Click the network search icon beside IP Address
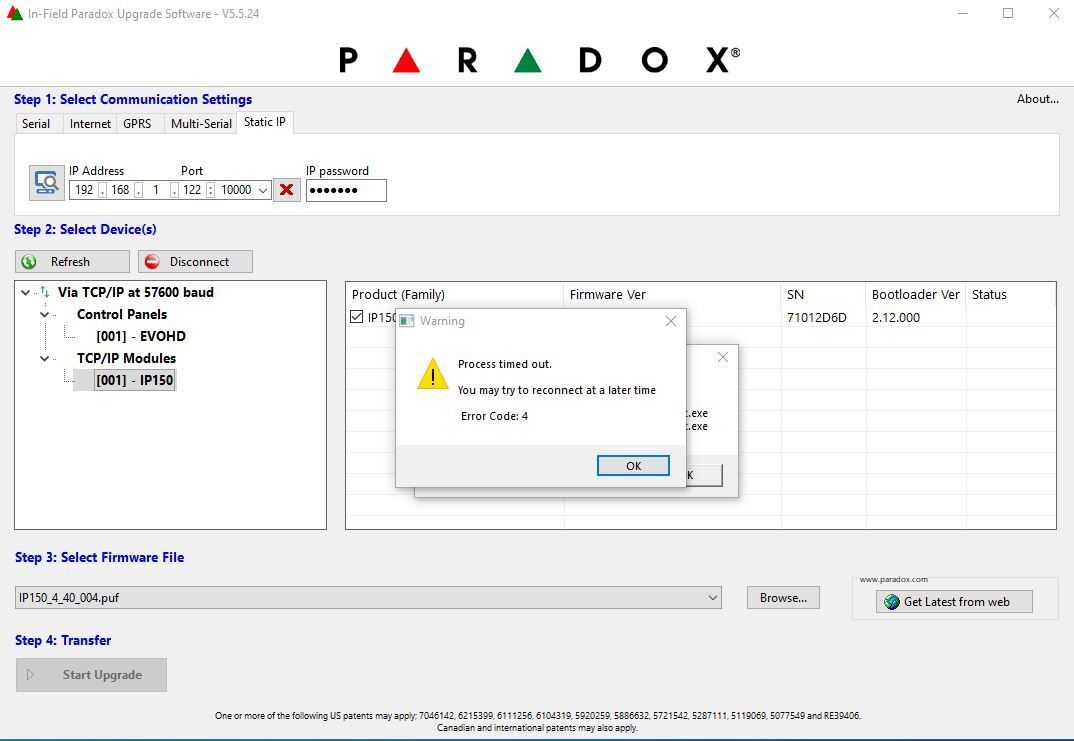This screenshot has height=741, width=1074. pyautogui.click(x=46, y=183)
